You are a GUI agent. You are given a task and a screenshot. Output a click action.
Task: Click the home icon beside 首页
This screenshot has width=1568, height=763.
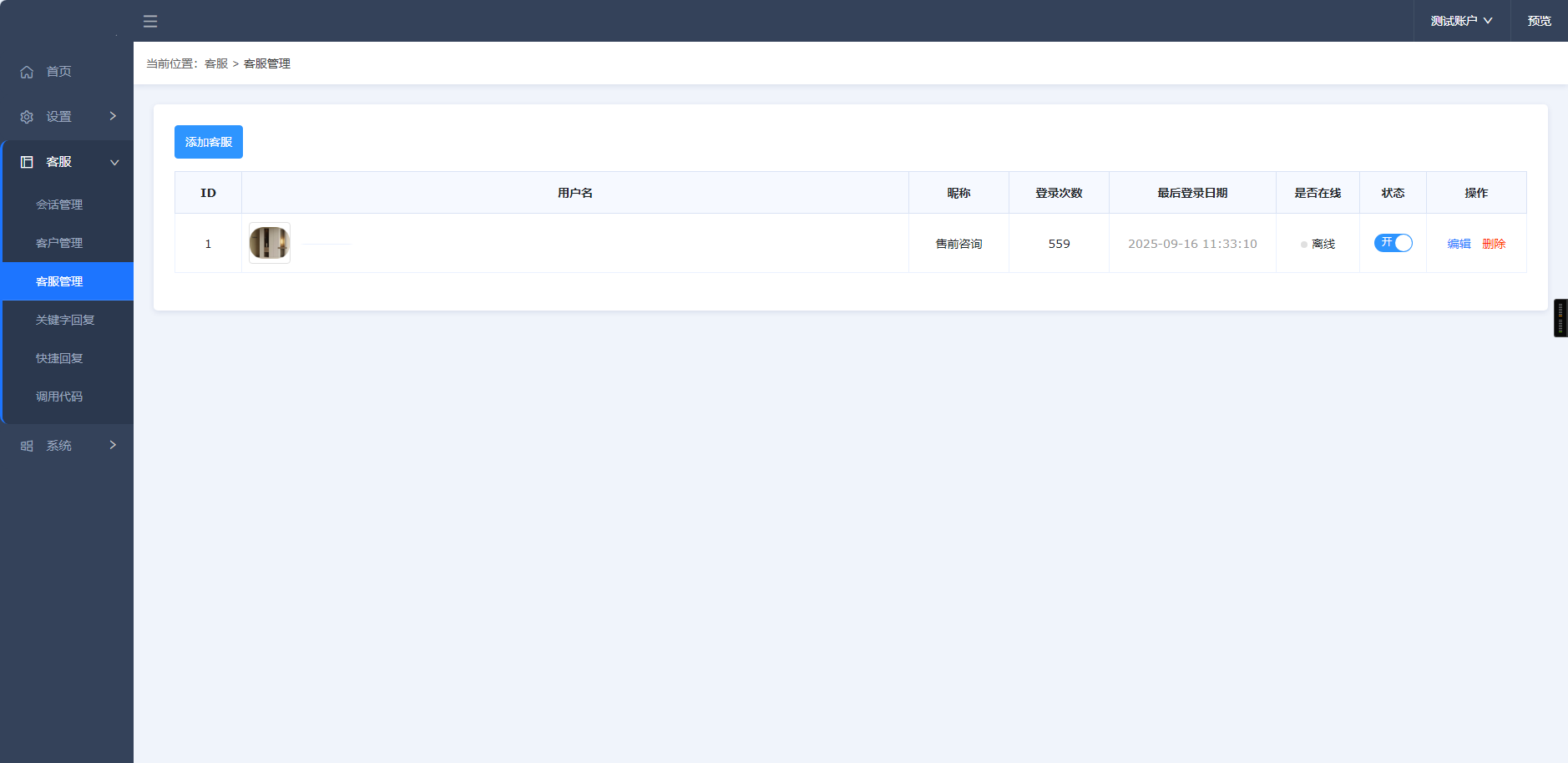(27, 72)
